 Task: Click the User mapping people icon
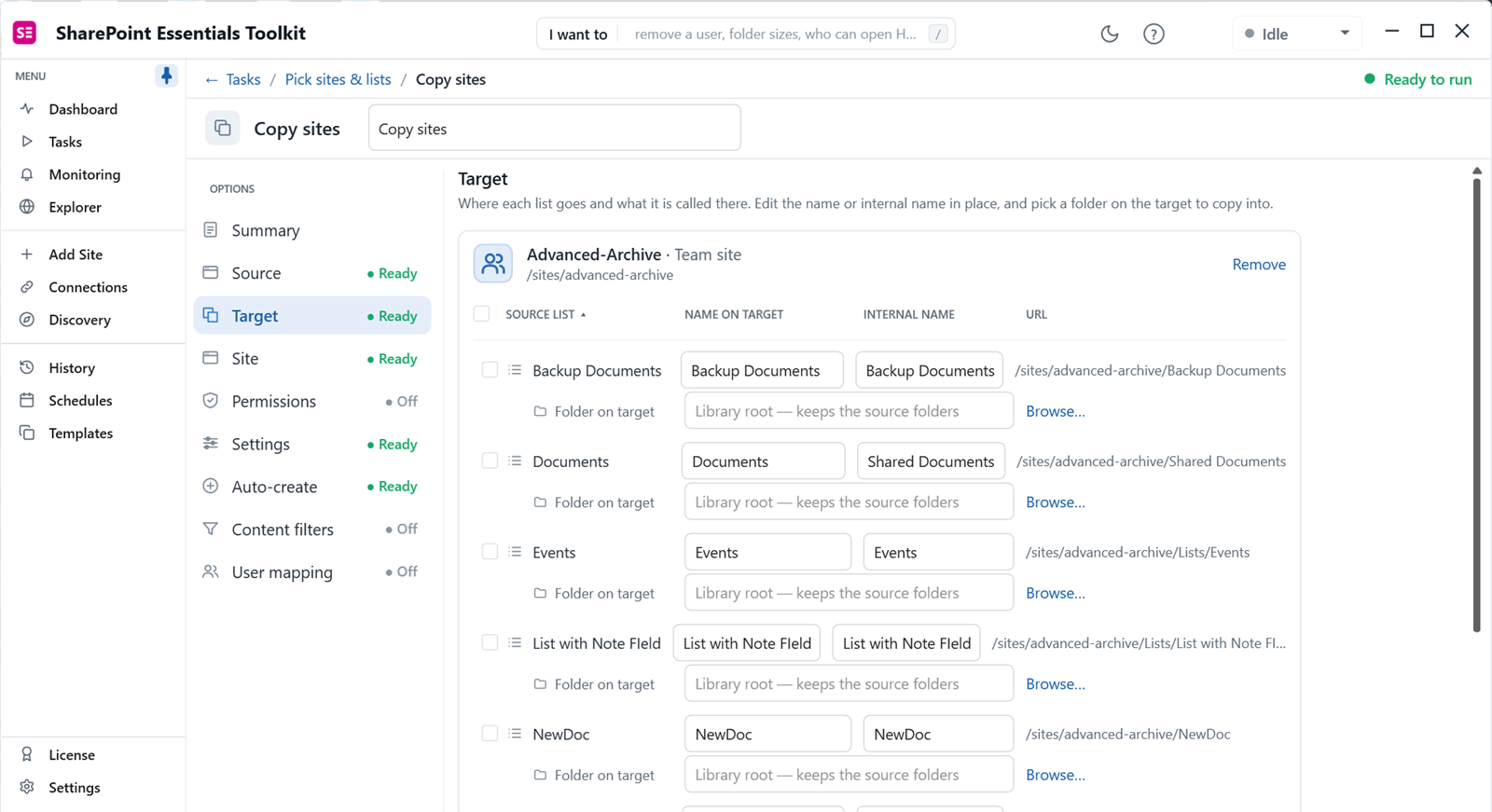pos(211,571)
